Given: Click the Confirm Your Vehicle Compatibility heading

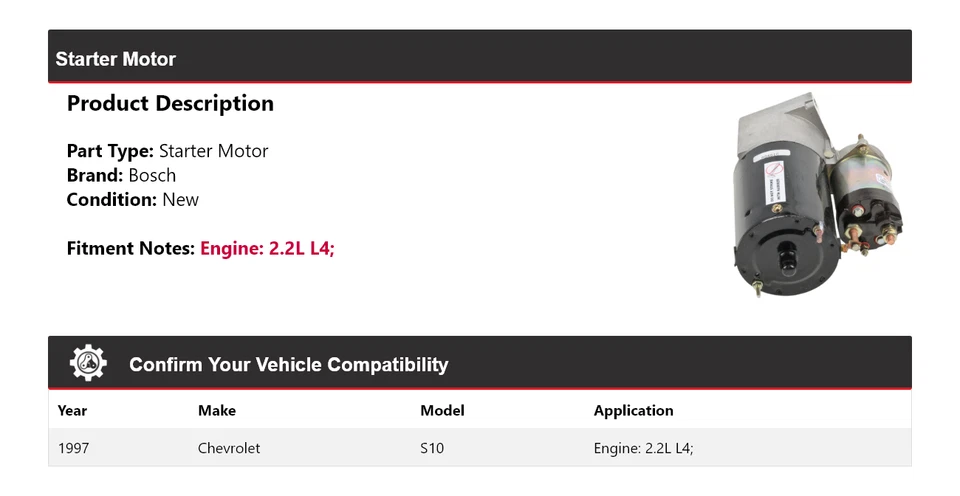Looking at the screenshot, I should pyautogui.click(x=288, y=365).
